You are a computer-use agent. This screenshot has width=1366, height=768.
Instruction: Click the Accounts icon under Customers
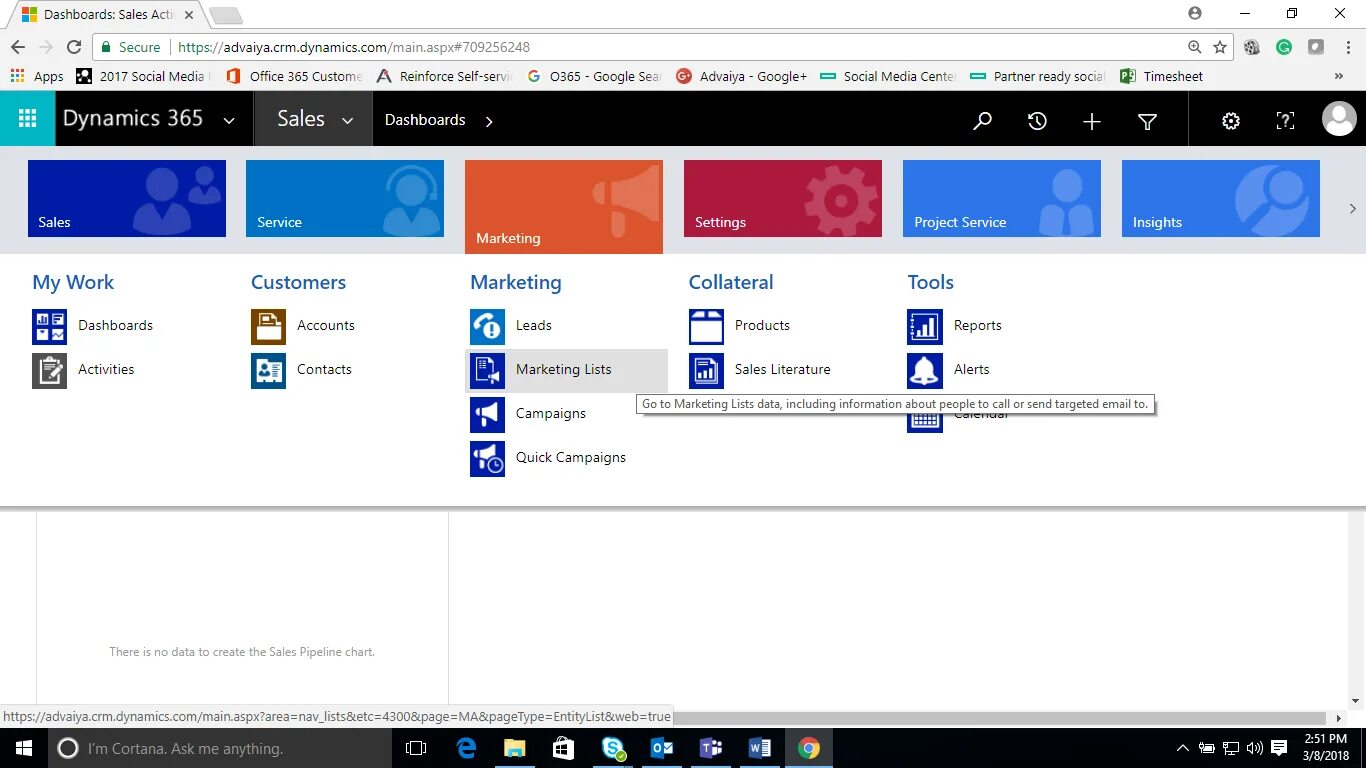[x=268, y=327]
